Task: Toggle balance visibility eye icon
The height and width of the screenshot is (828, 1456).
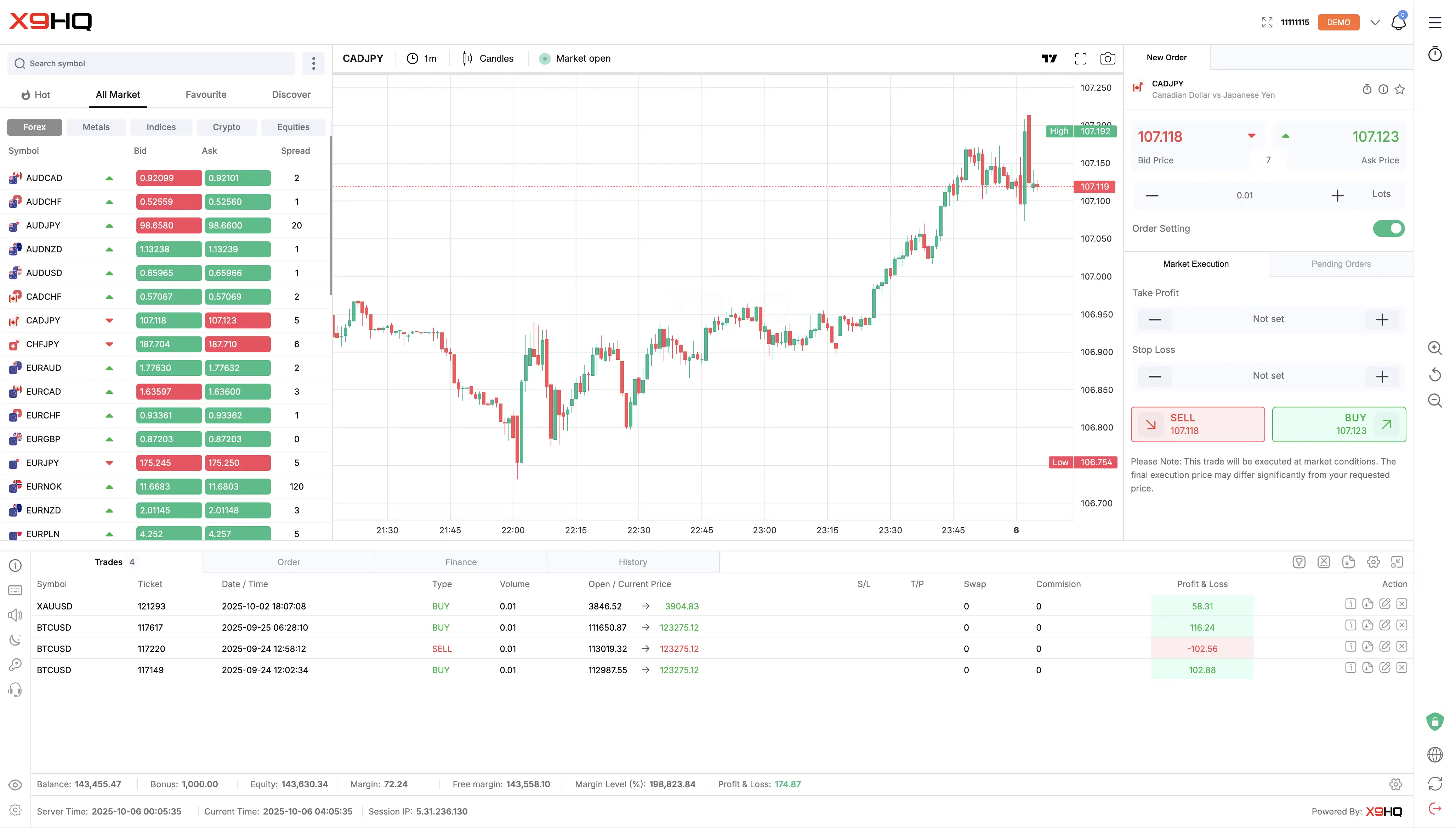Action: 15,785
